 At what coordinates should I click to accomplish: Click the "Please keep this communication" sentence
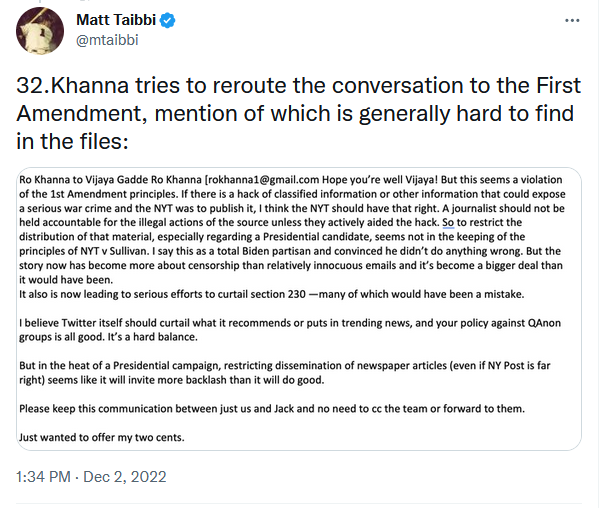[x=272, y=408]
